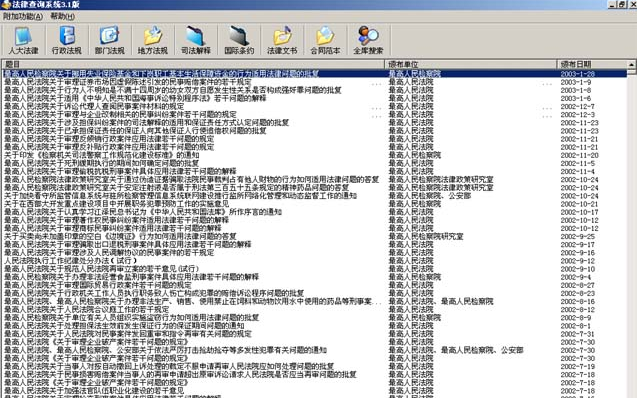Viewport: 637px width, 398px height.
Task: Select row 最高人民法院关于人民法院合议庭工作的若干规定
Action: [315, 309]
